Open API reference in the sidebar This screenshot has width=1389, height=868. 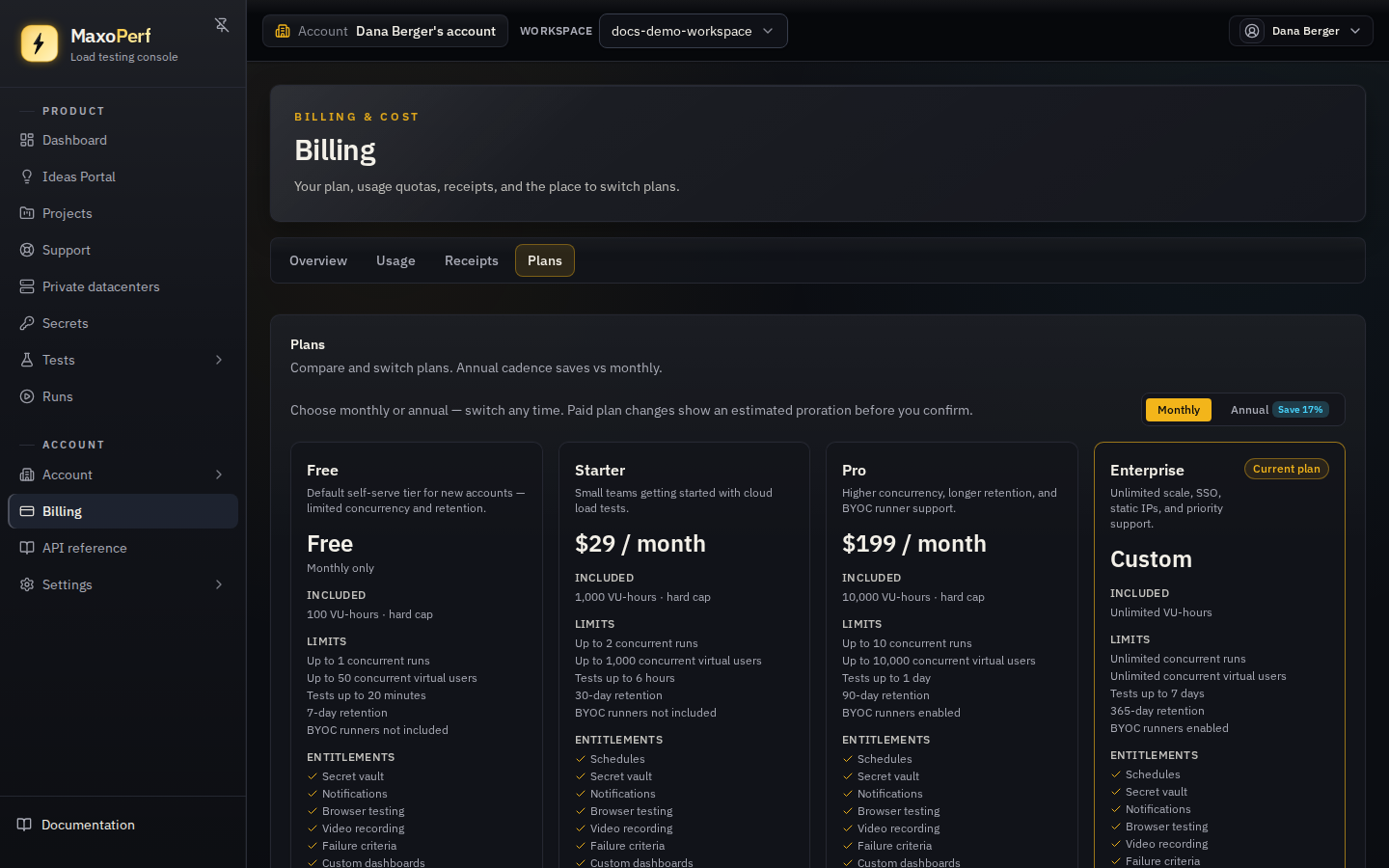[123, 548]
